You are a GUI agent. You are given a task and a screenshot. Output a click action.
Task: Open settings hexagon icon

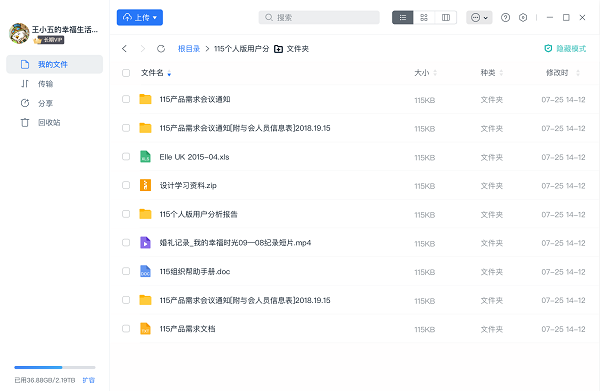point(523,18)
